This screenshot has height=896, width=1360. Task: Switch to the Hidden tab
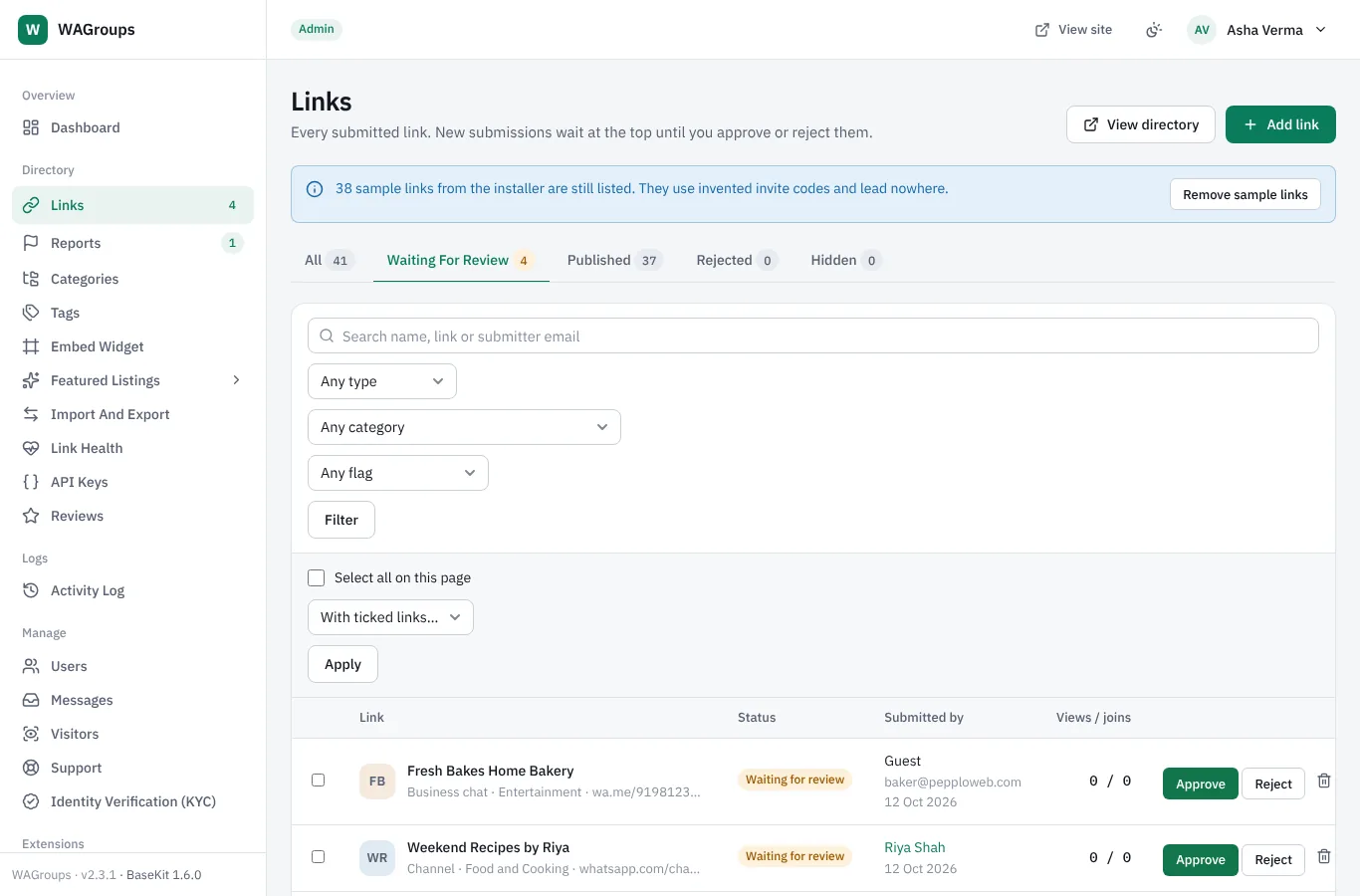(x=845, y=260)
